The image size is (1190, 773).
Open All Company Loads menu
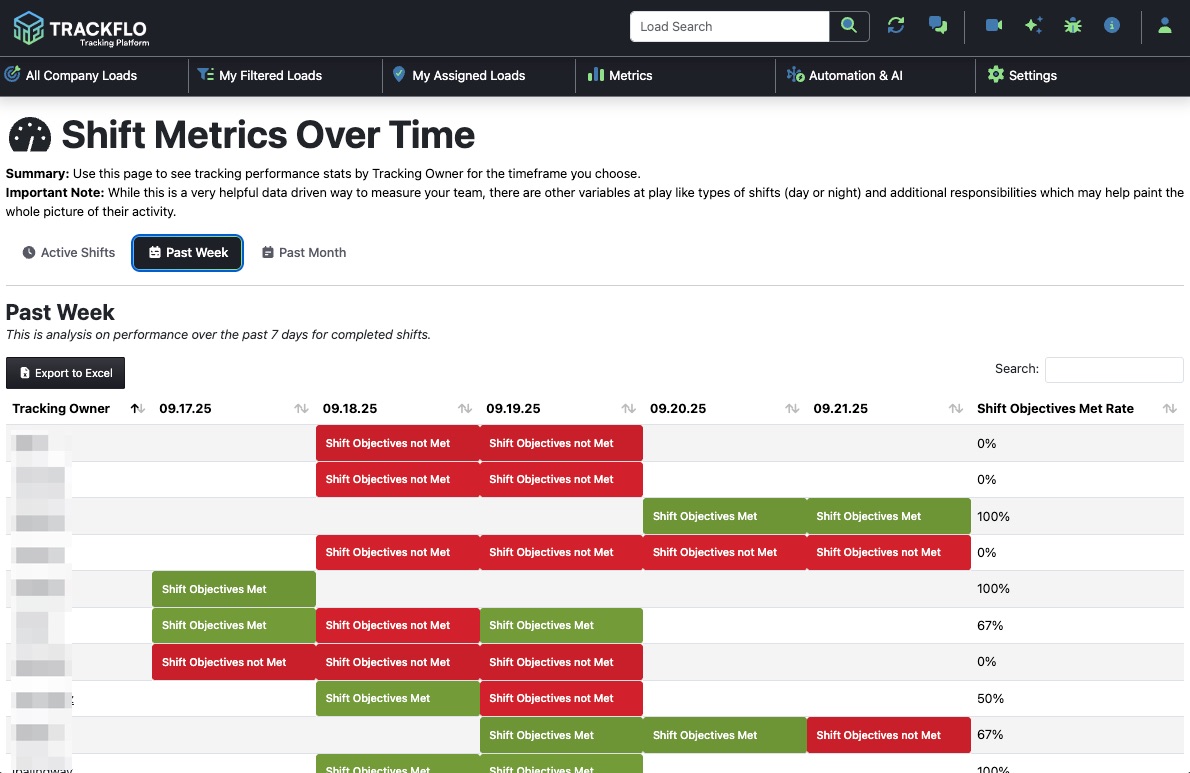(x=71, y=75)
